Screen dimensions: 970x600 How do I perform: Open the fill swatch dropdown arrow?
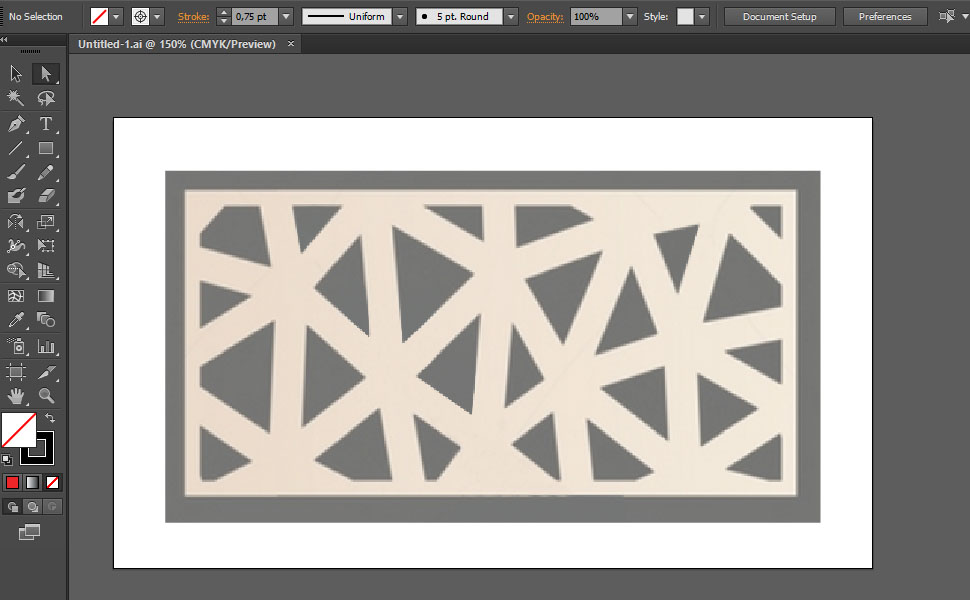pyautogui.click(x=116, y=17)
